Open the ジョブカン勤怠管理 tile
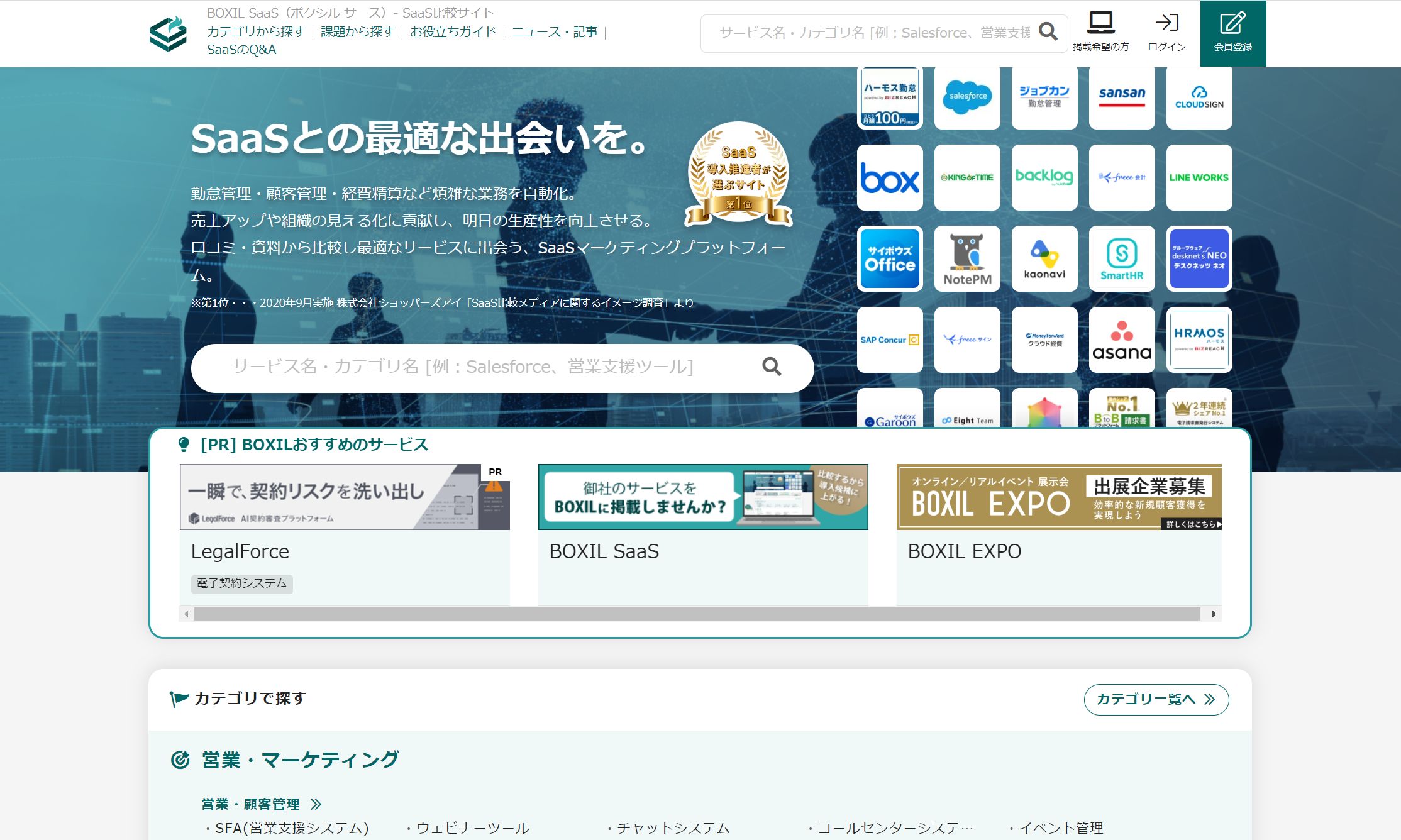This screenshot has height=840, width=1401. point(1044,97)
